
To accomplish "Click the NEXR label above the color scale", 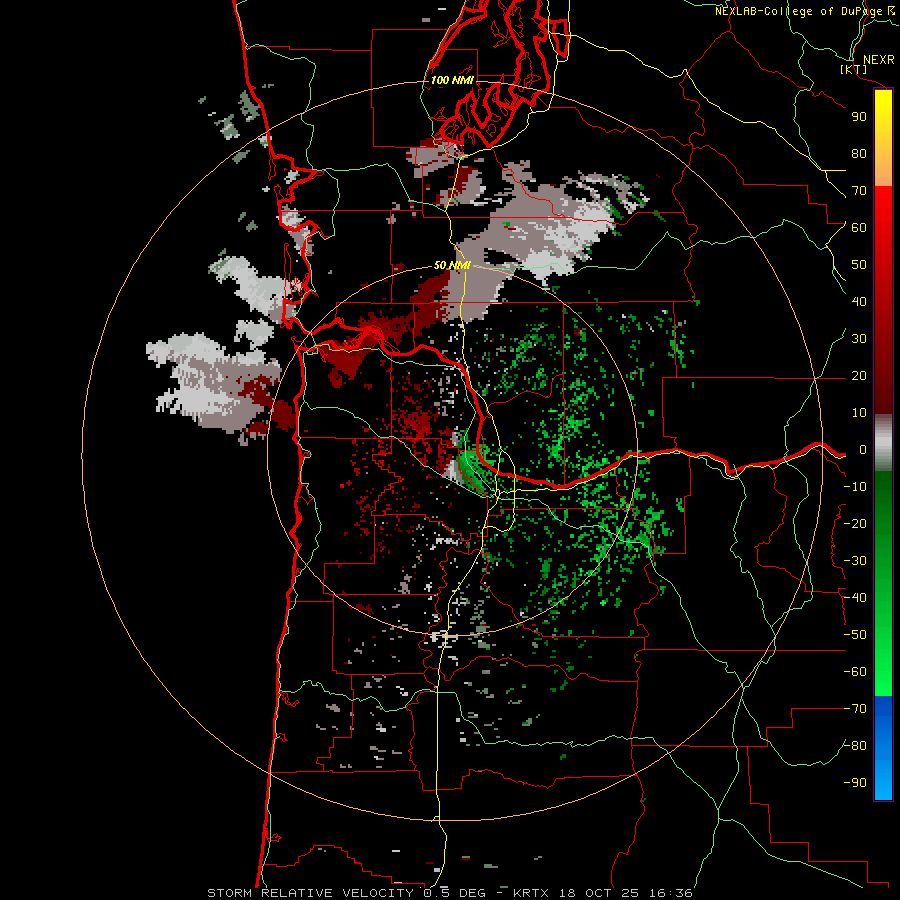I will point(878,60).
